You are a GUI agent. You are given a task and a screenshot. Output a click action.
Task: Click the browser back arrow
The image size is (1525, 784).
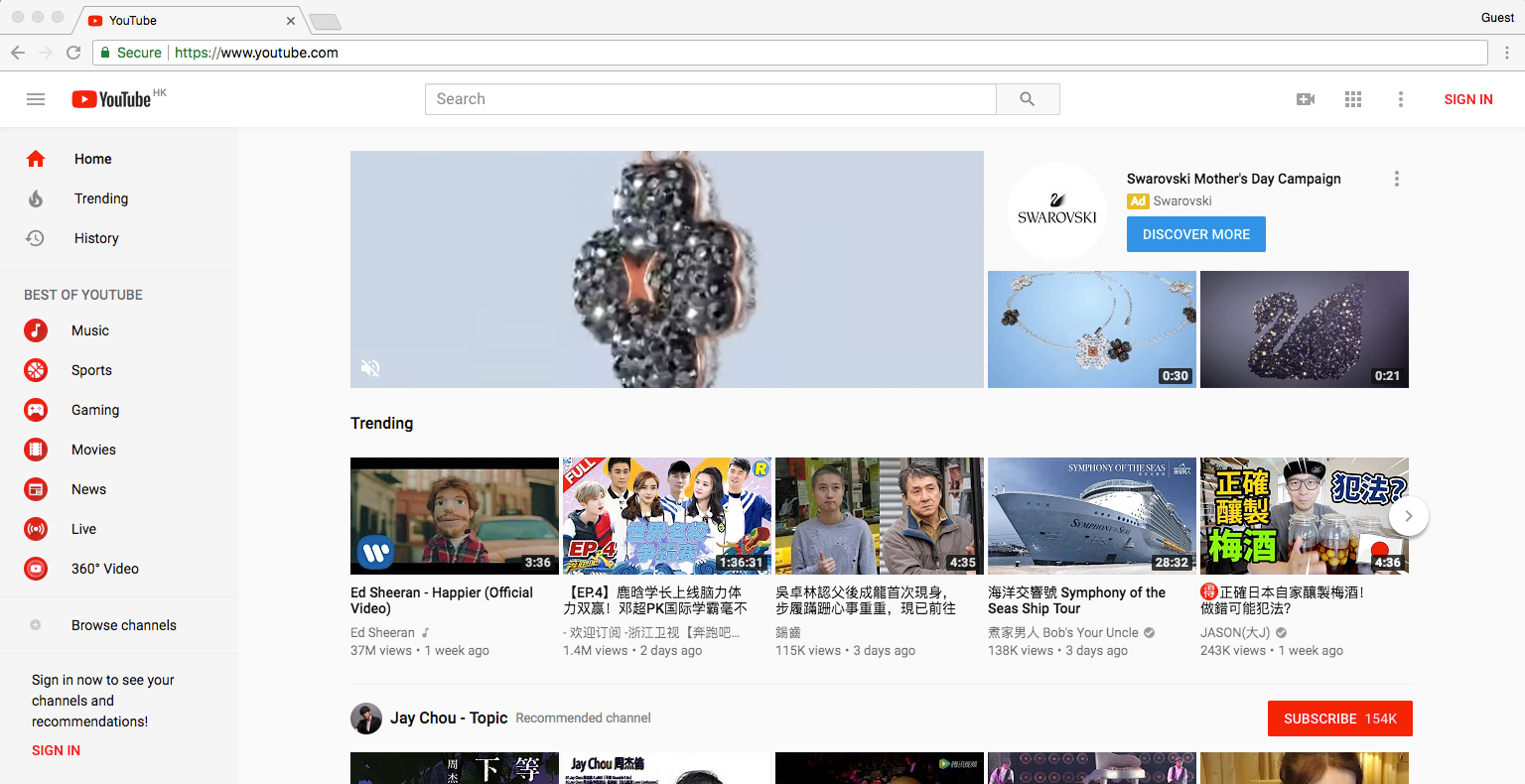coord(18,53)
